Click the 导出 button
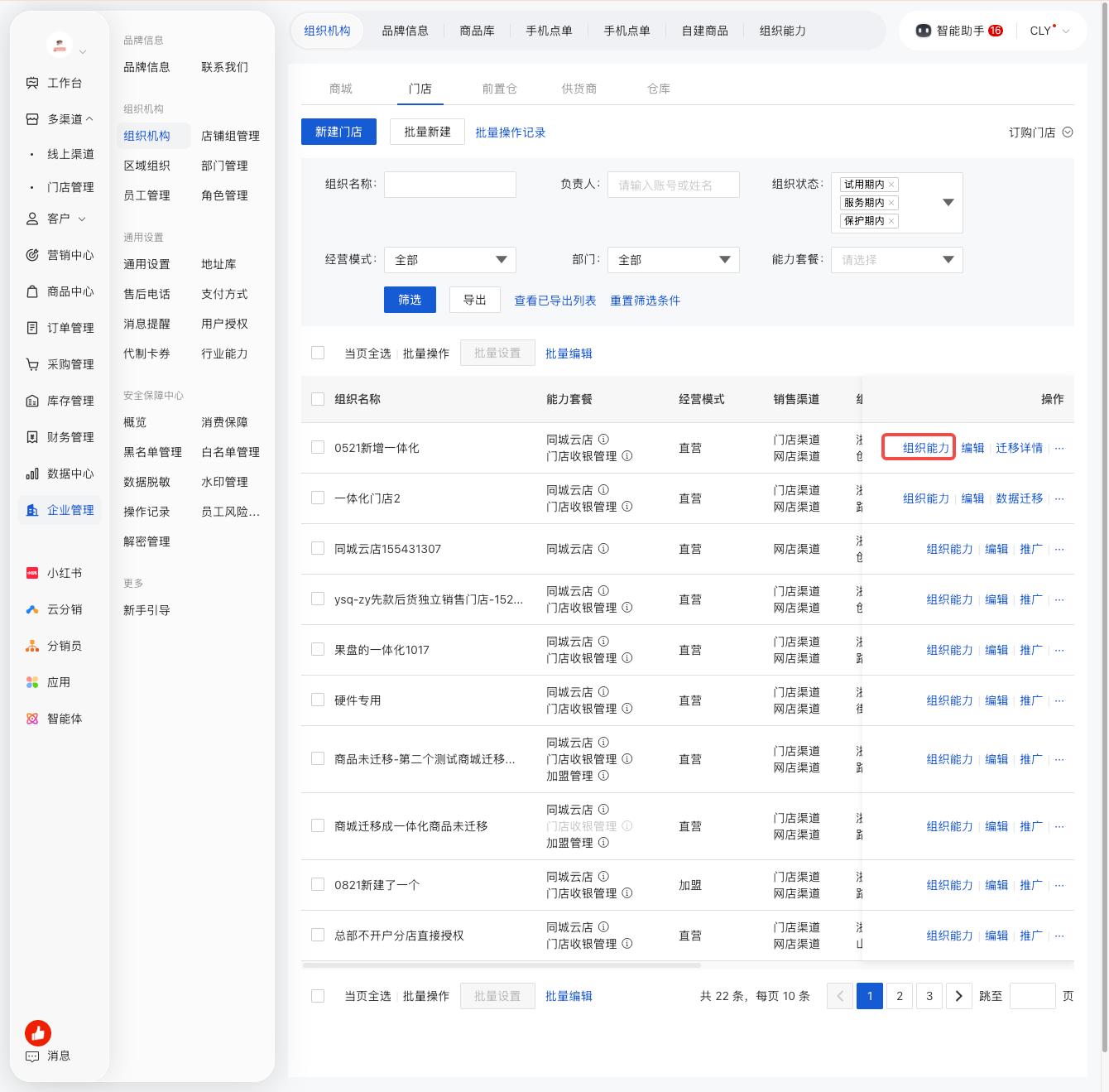1109x1092 pixels. 475,300
